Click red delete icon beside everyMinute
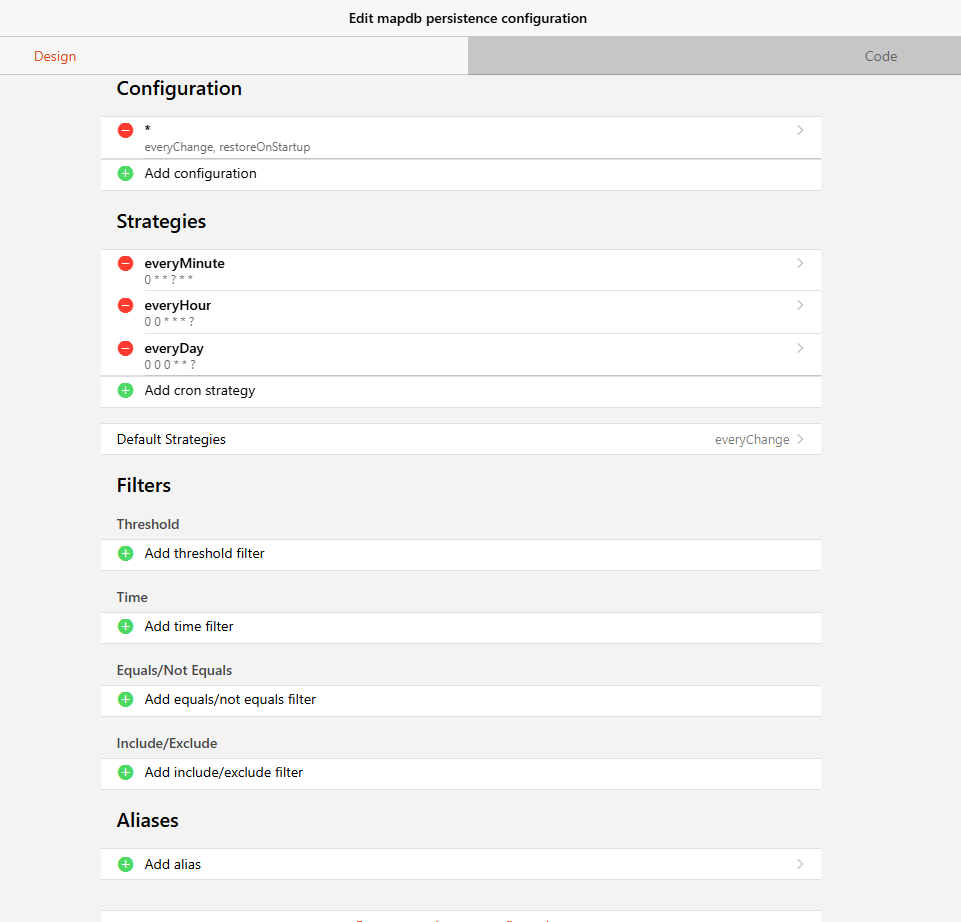 (125, 263)
